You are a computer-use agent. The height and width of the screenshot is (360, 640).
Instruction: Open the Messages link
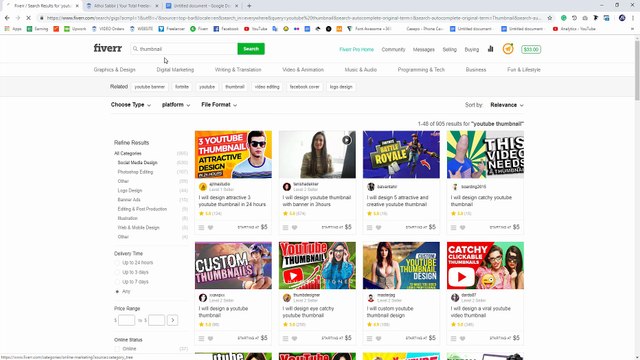pyautogui.click(x=424, y=49)
